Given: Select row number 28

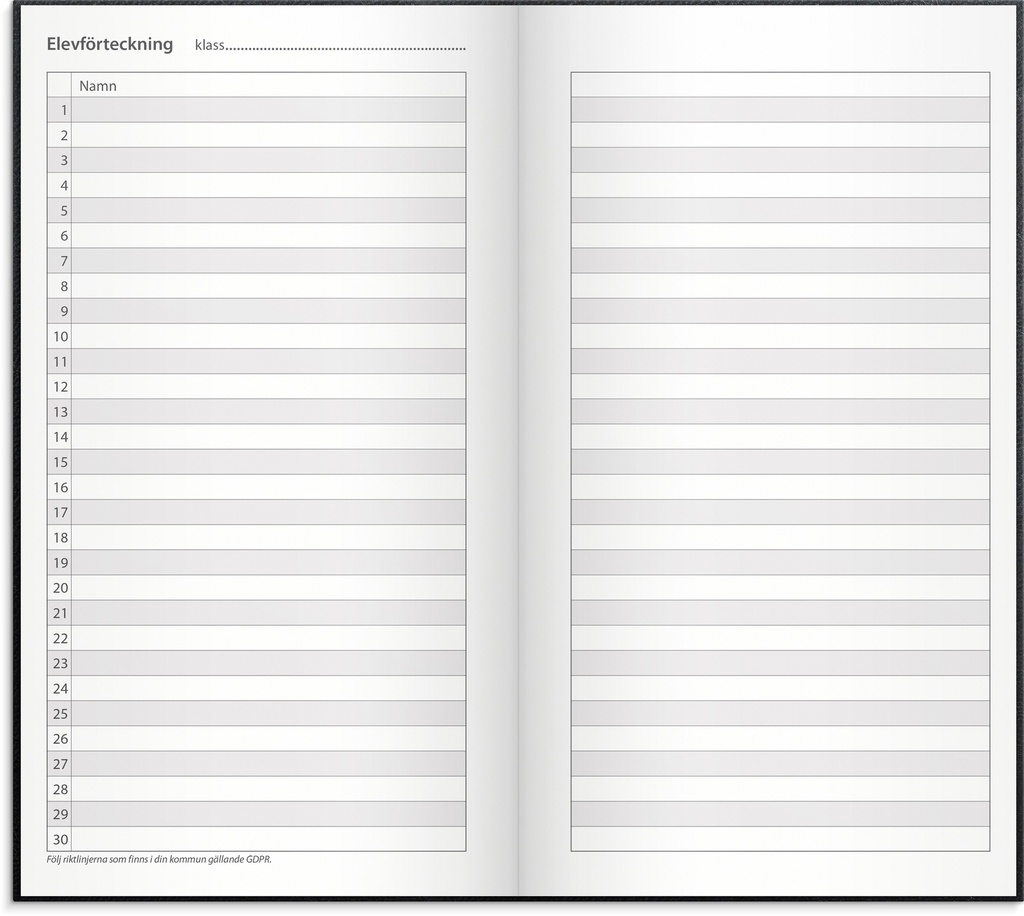Looking at the screenshot, I should (256, 789).
